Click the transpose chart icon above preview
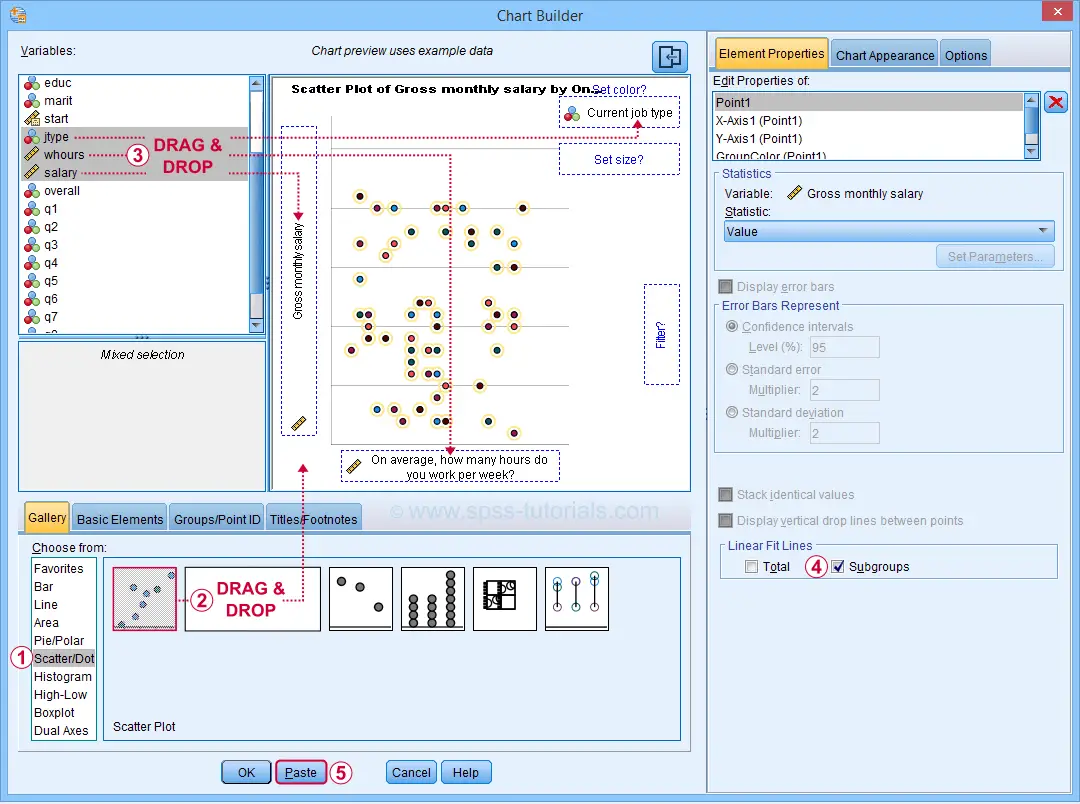 click(669, 56)
